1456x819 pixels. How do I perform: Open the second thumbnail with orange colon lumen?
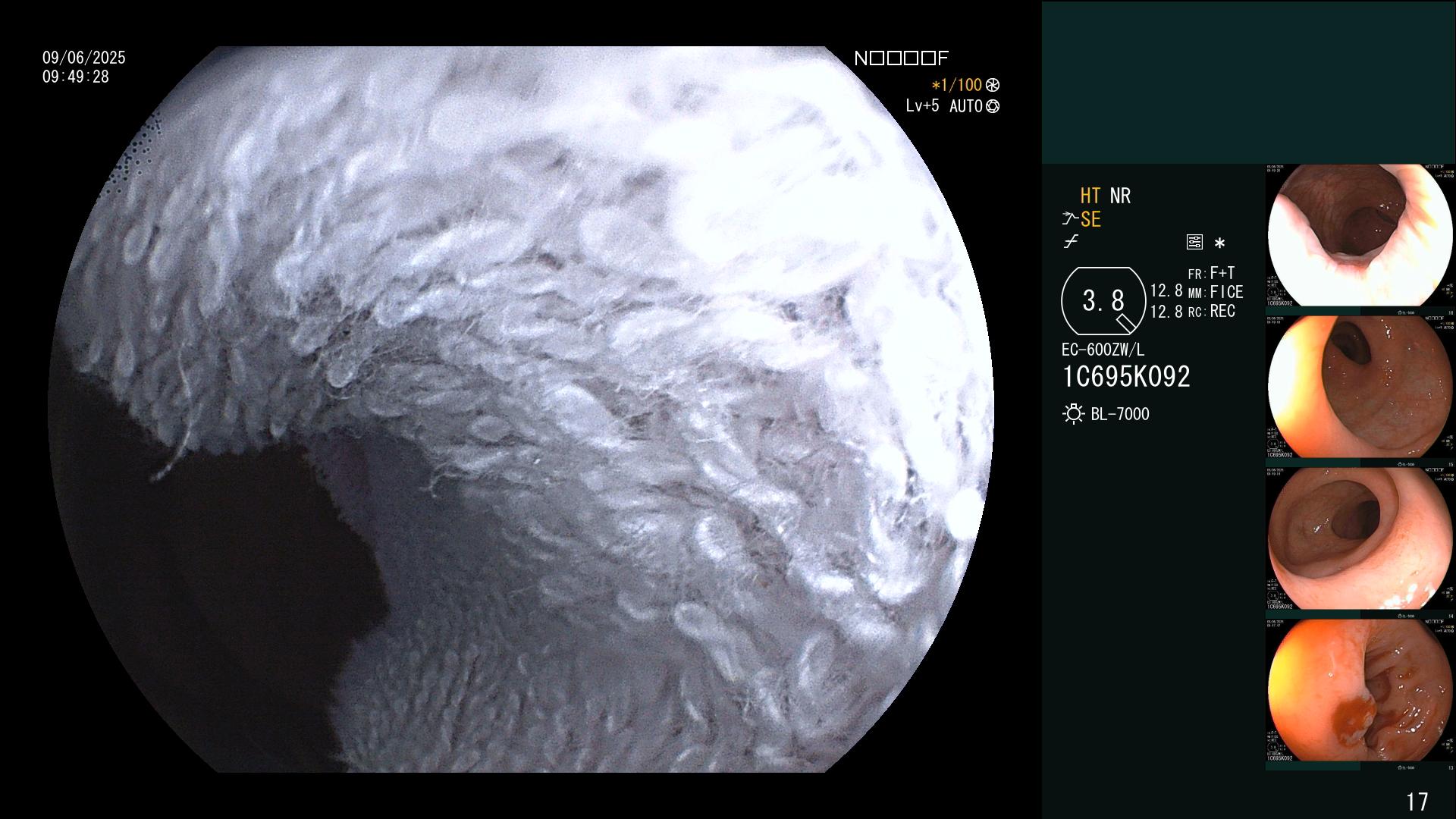[1360, 387]
